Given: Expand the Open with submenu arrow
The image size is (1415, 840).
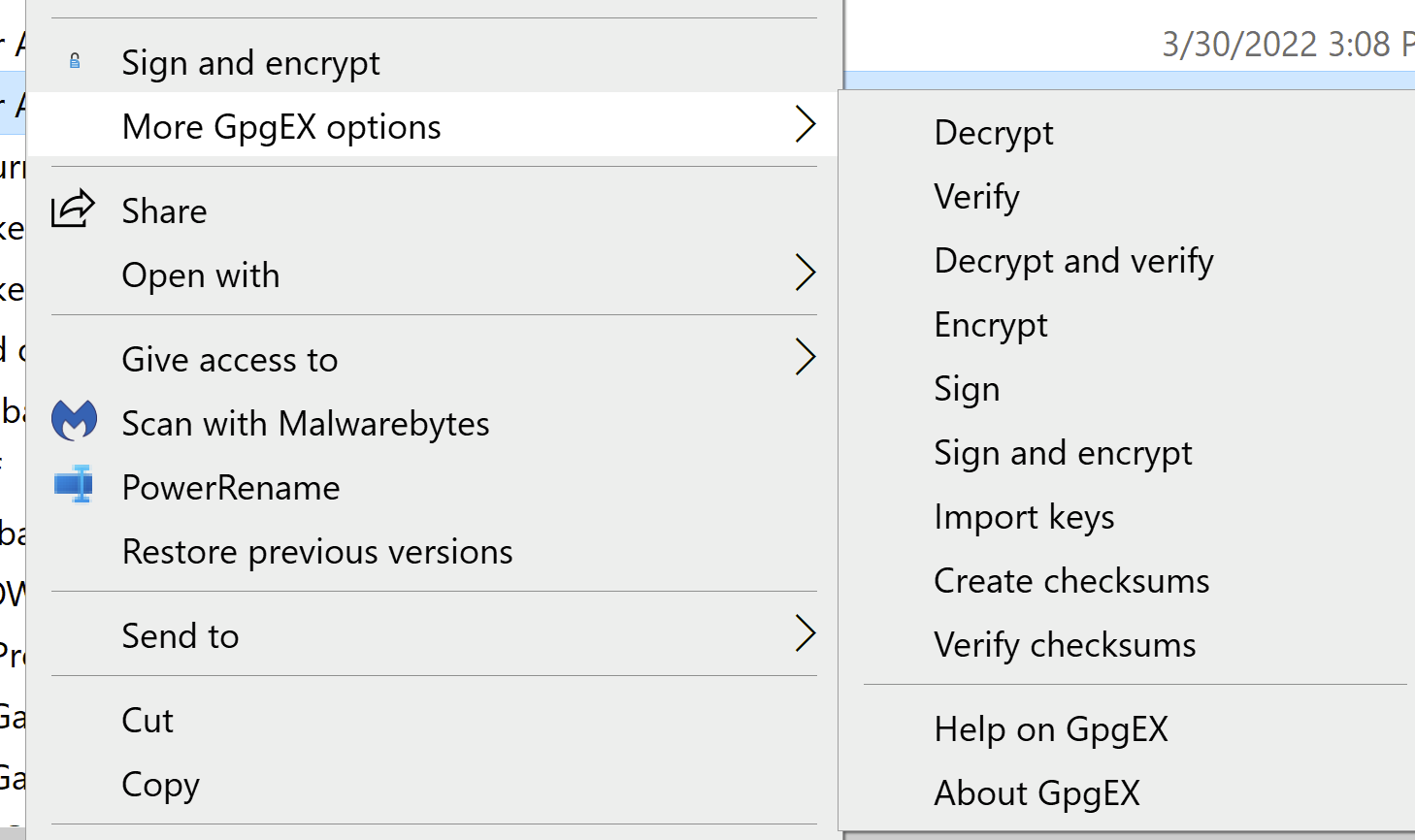Looking at the screenshot, I should pos(805,273).
